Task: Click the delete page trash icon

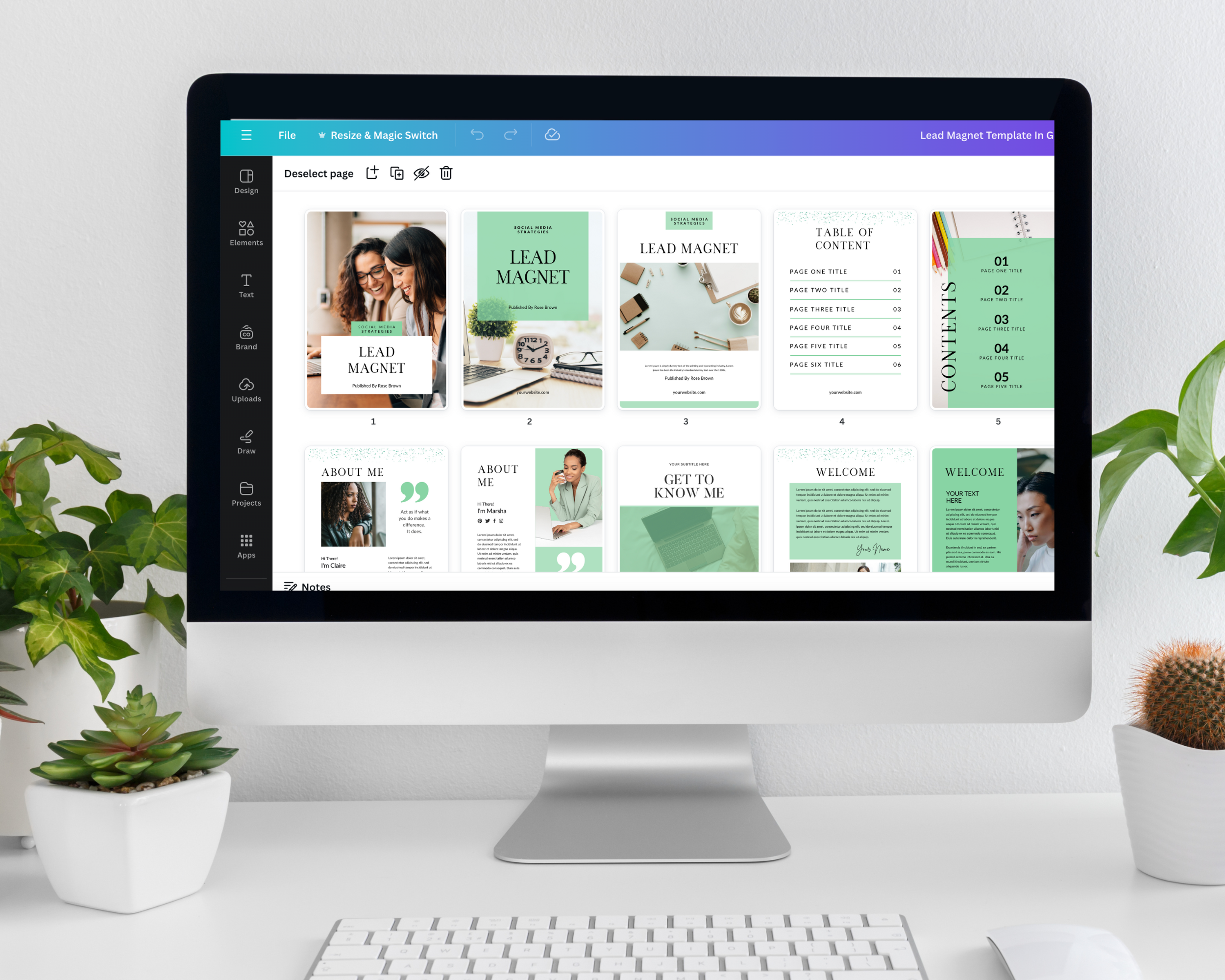Action: pos(448,174)
